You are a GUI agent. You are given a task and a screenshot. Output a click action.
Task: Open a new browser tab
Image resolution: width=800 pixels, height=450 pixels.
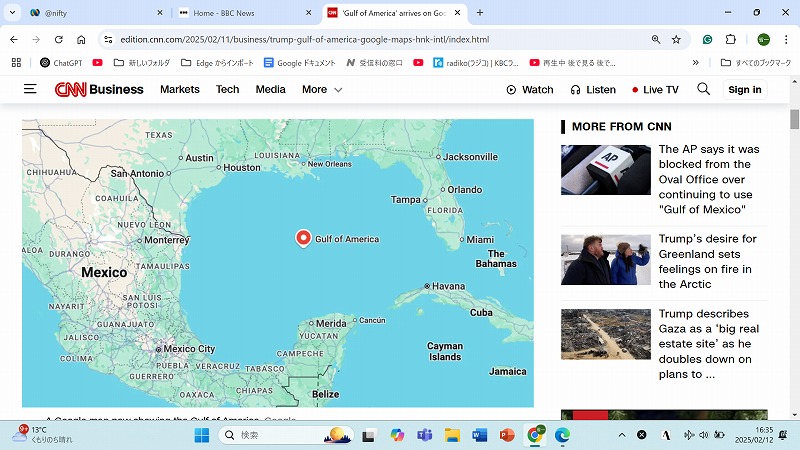[480, 13]
